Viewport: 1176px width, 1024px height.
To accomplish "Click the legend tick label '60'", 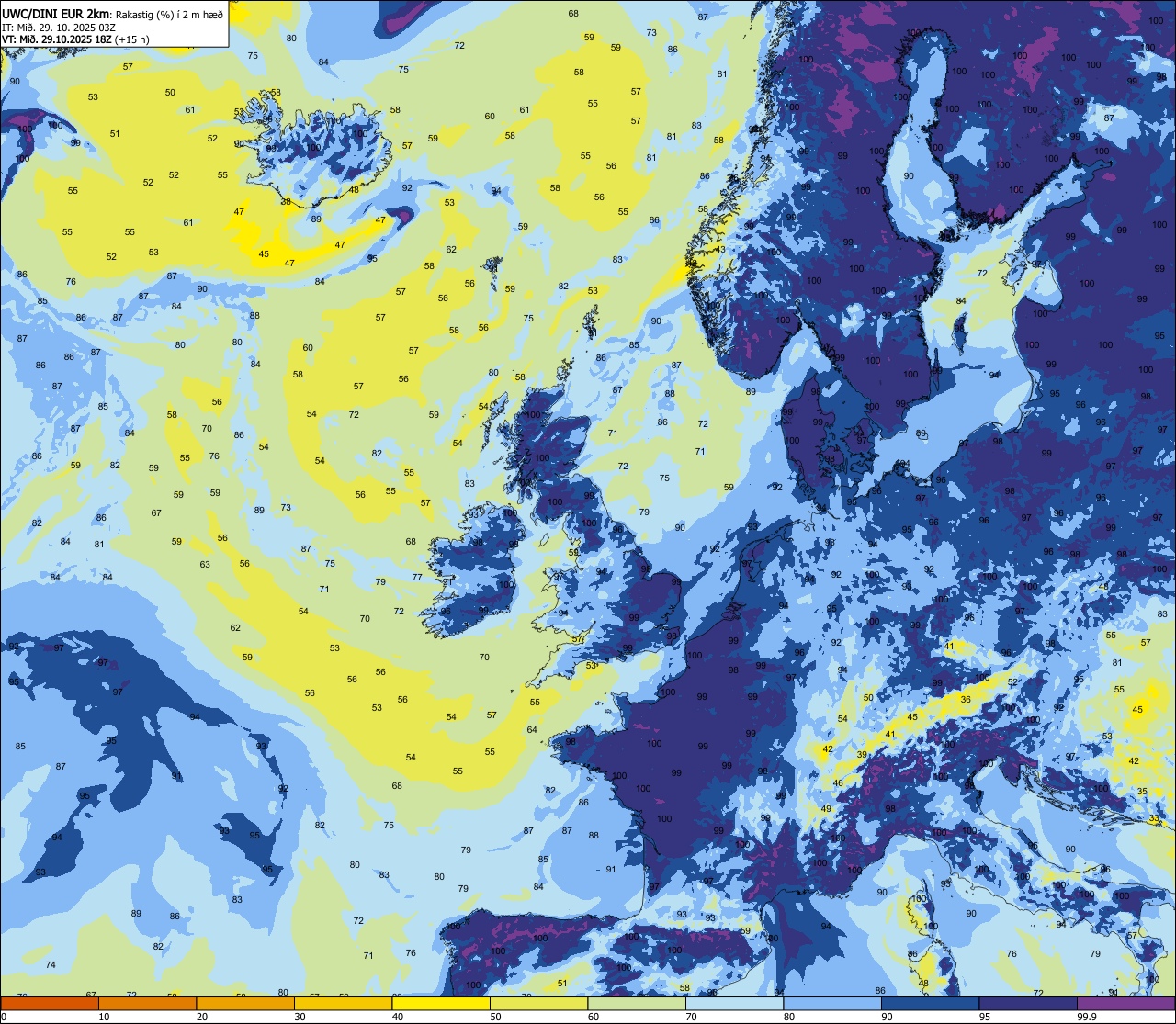I will coord(594,1017).
